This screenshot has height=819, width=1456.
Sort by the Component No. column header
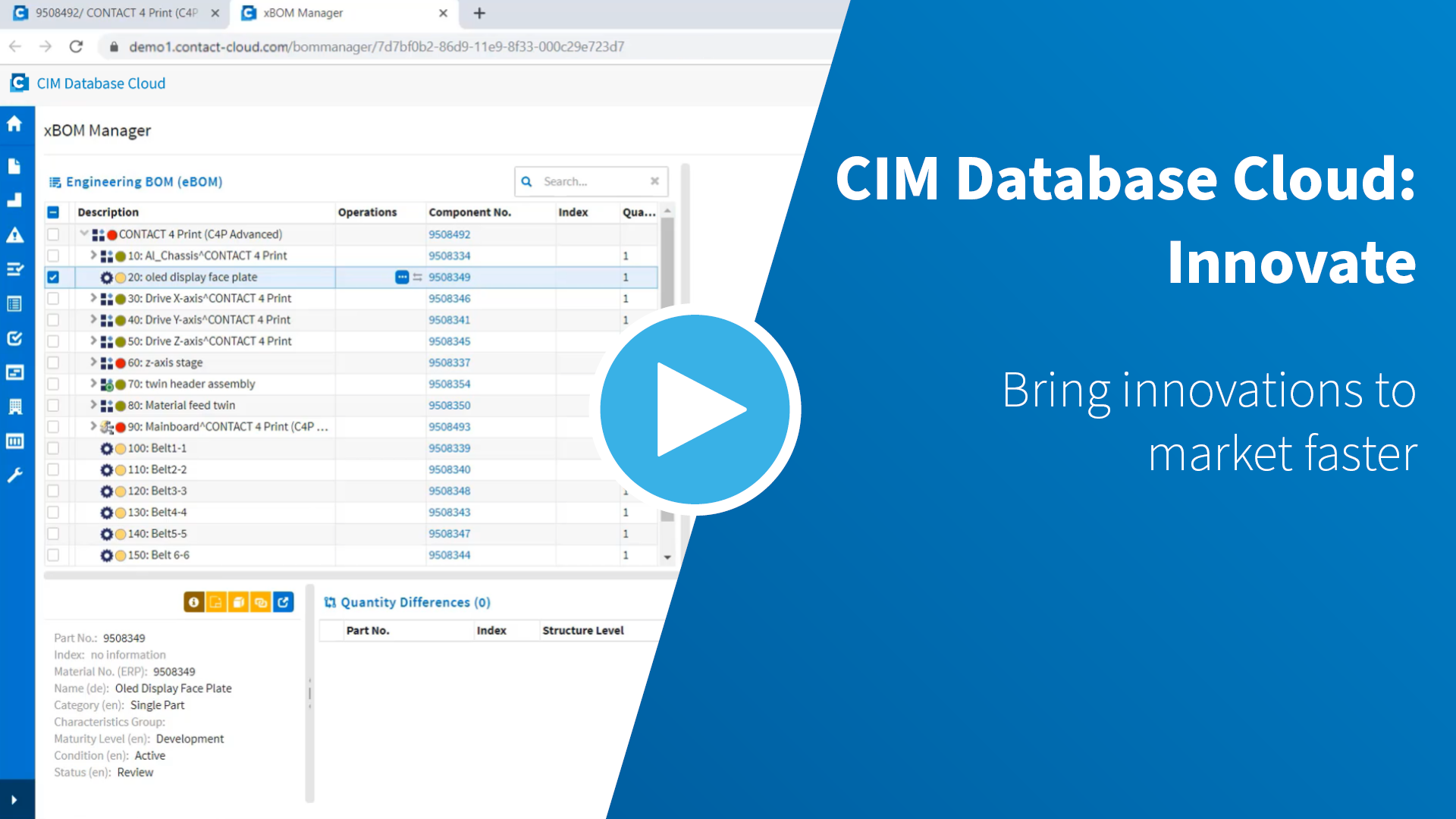point(469,212)
